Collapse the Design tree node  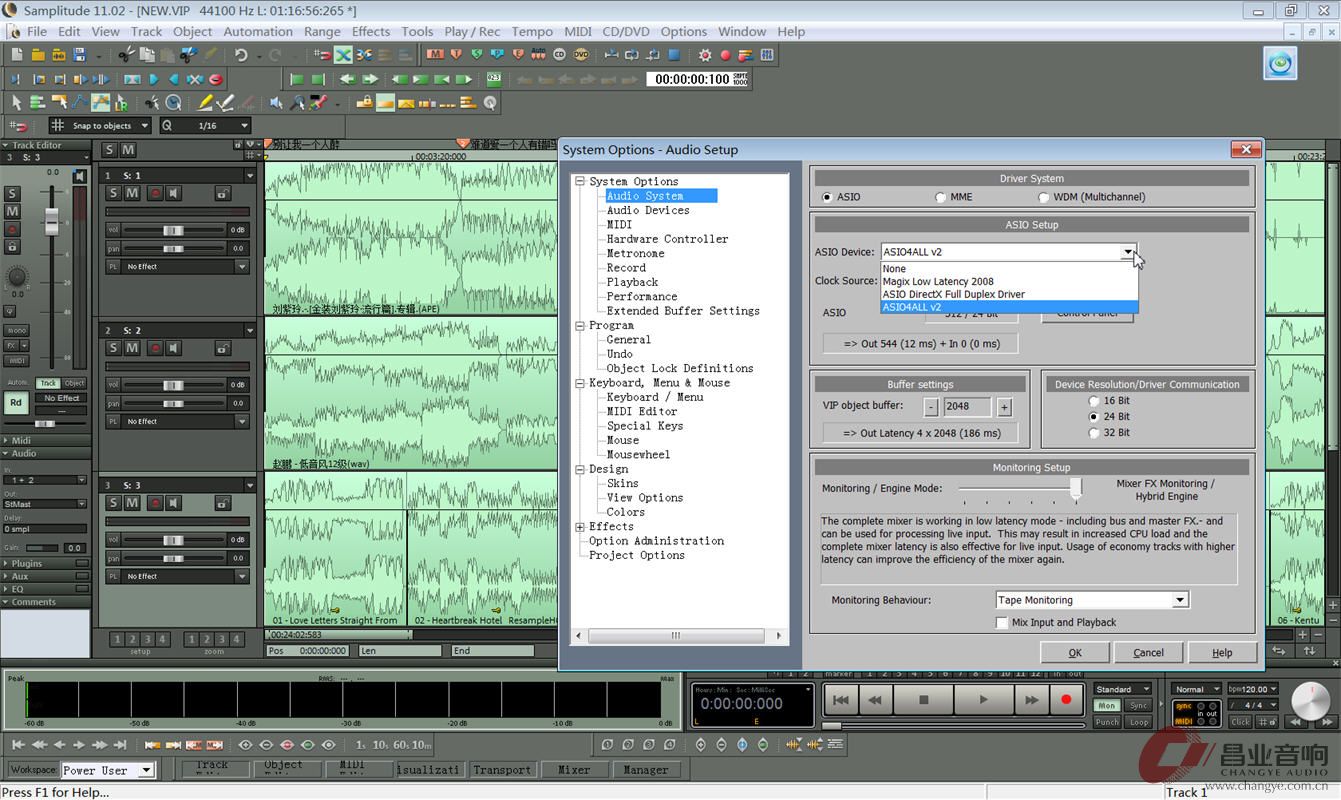click(x=580, y=469)
